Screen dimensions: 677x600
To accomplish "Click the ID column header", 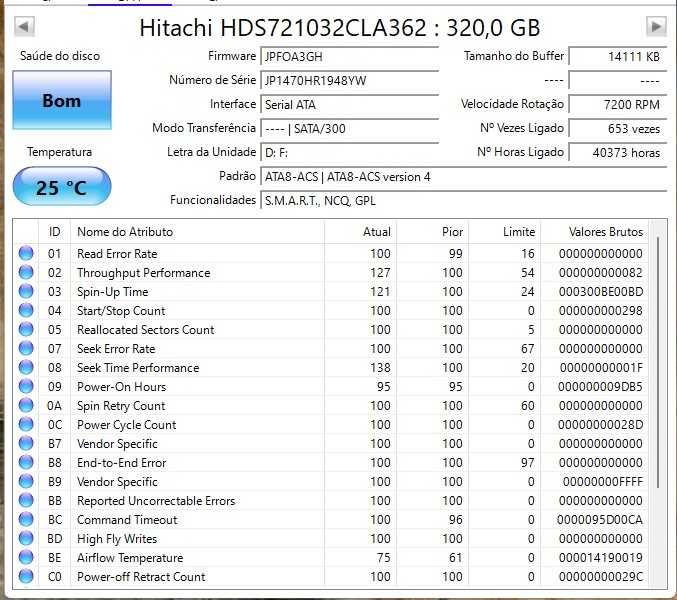I will pos(54,232).
